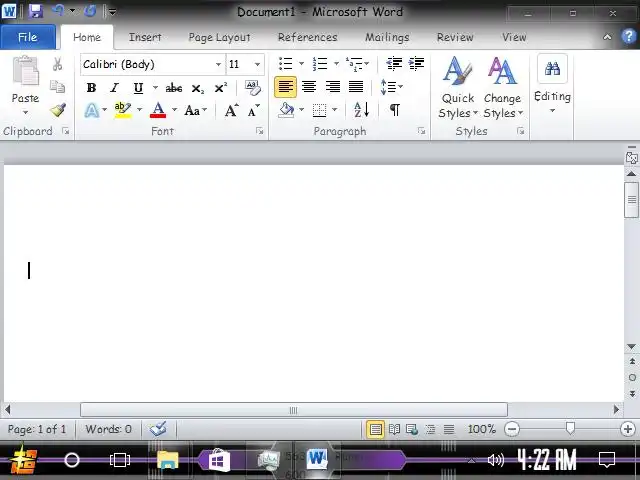Screen dimensions: 640x480
Task: Switch to Page Layout tab
Action: tap(219, 37)
